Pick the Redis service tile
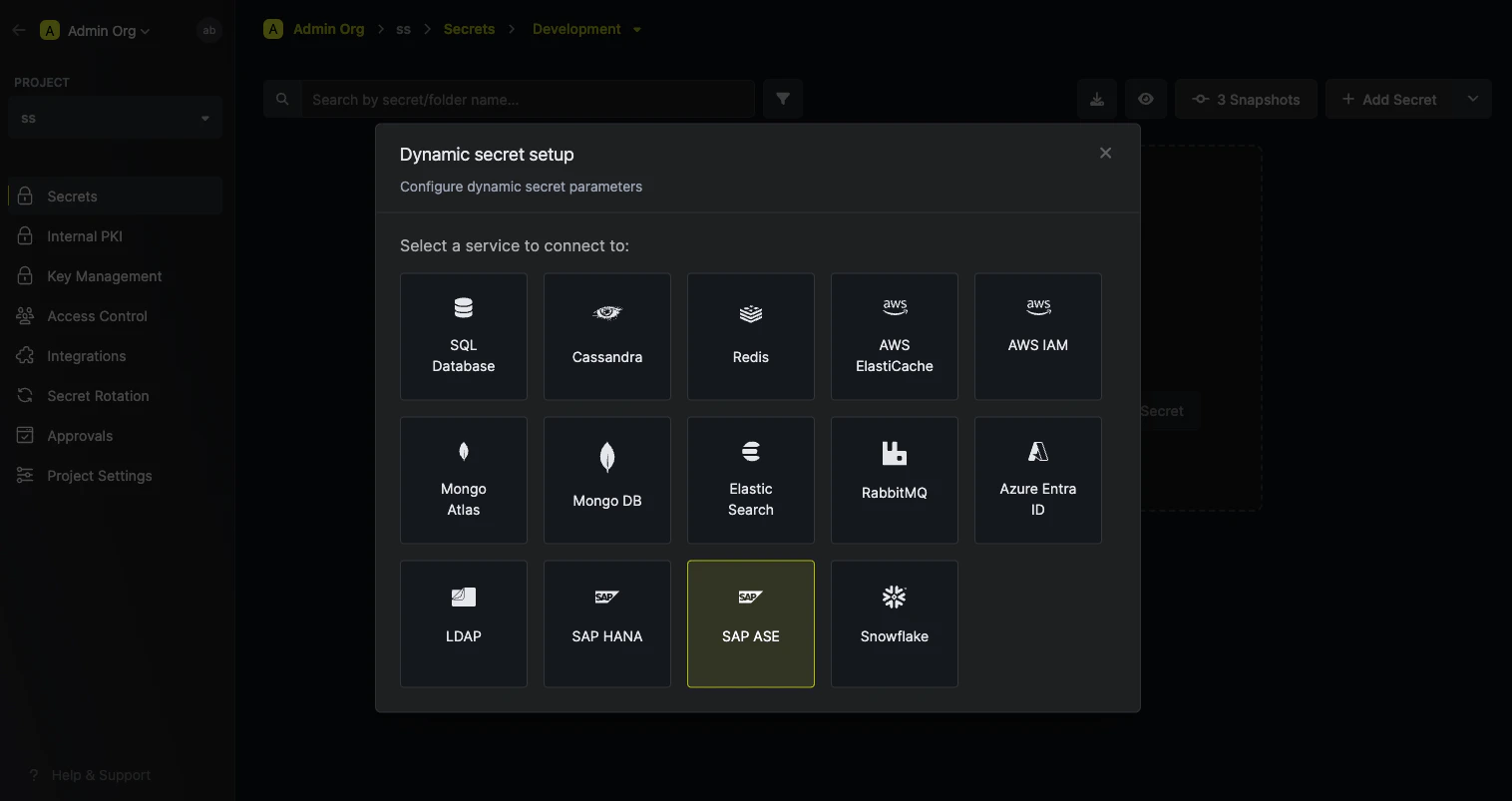Image resolution: width=1512 pixels, height=801 pixels. (751, 337)
